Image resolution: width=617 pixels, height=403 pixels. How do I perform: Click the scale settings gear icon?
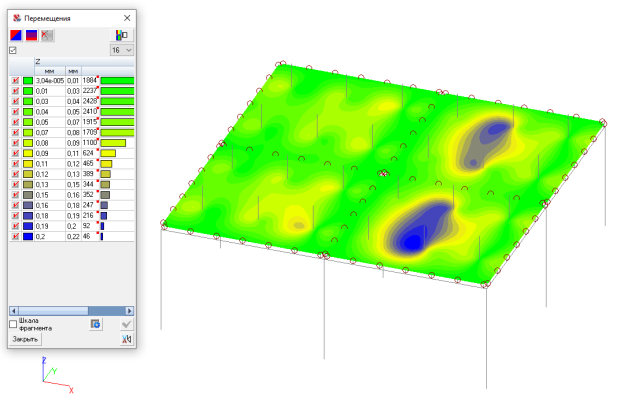tap(96, 324)
